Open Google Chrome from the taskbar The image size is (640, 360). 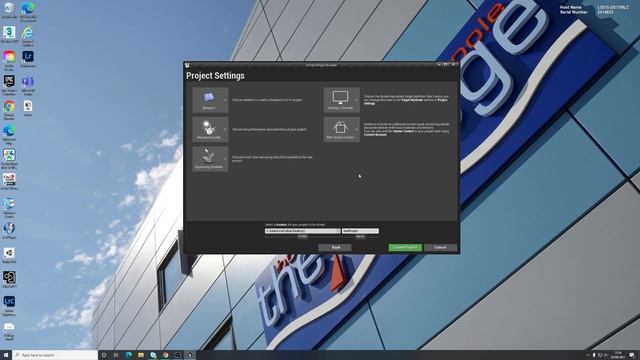(x=165, y=355)
